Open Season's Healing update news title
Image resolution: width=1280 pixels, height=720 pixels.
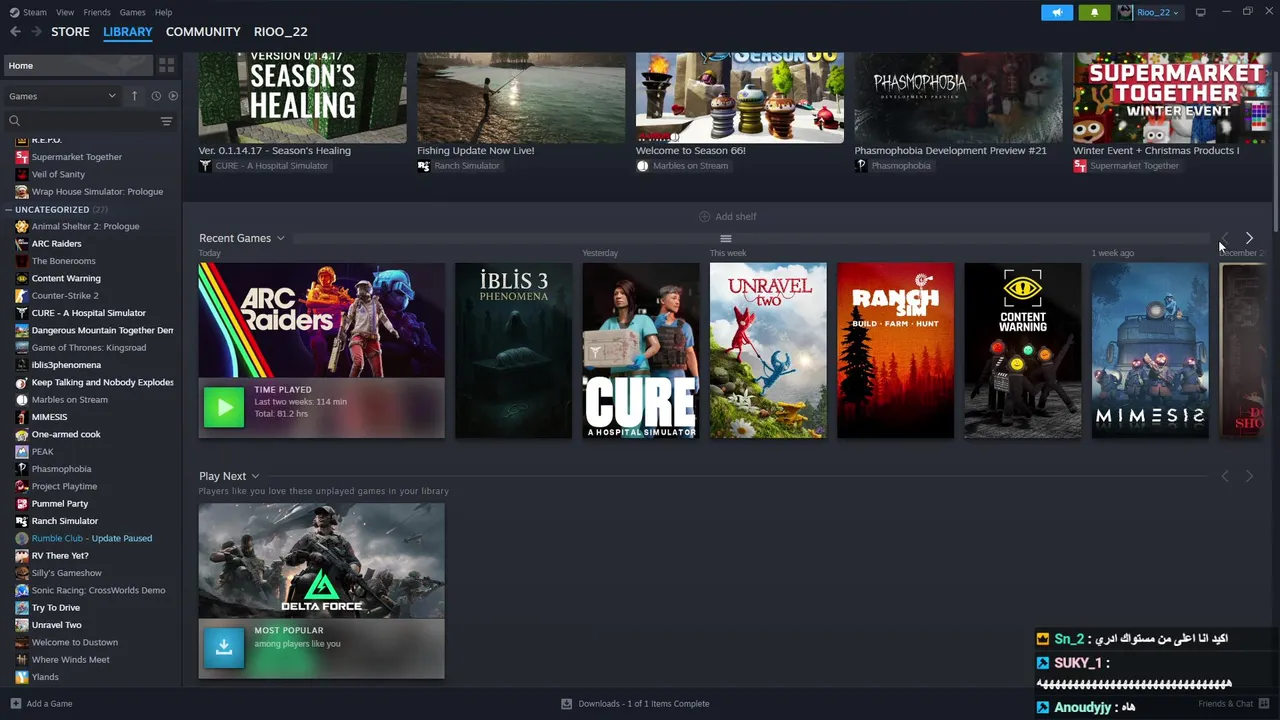[x=275, y=151]
